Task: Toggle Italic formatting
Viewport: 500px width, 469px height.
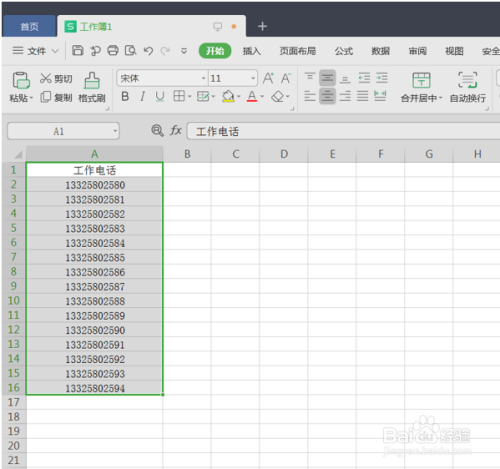Action: 143,97
